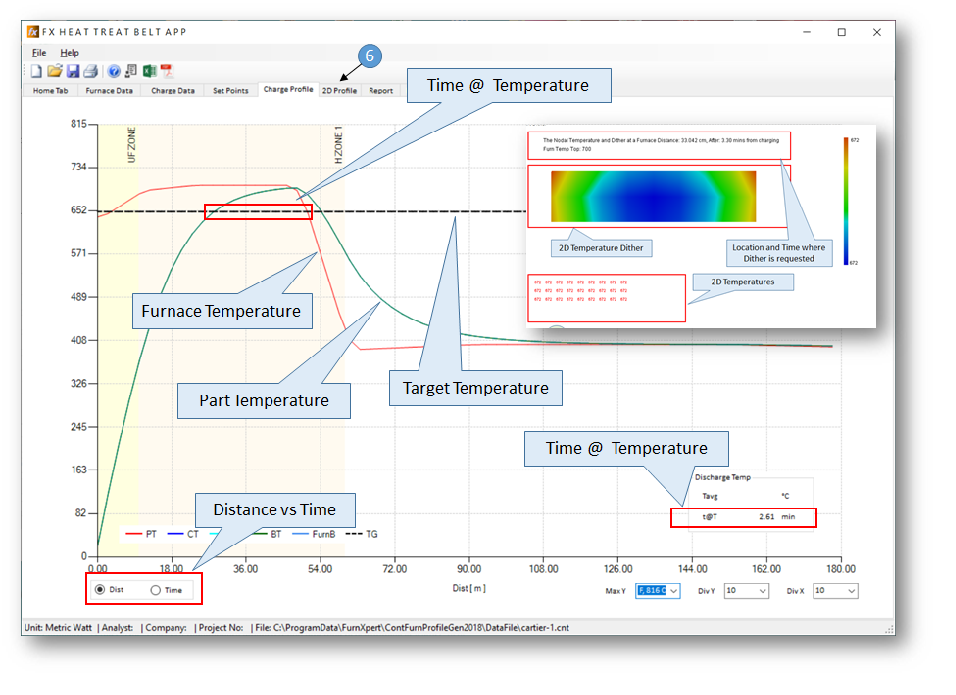
Task: Click the FurnB legend entry
Action: (x=313, y=534)
